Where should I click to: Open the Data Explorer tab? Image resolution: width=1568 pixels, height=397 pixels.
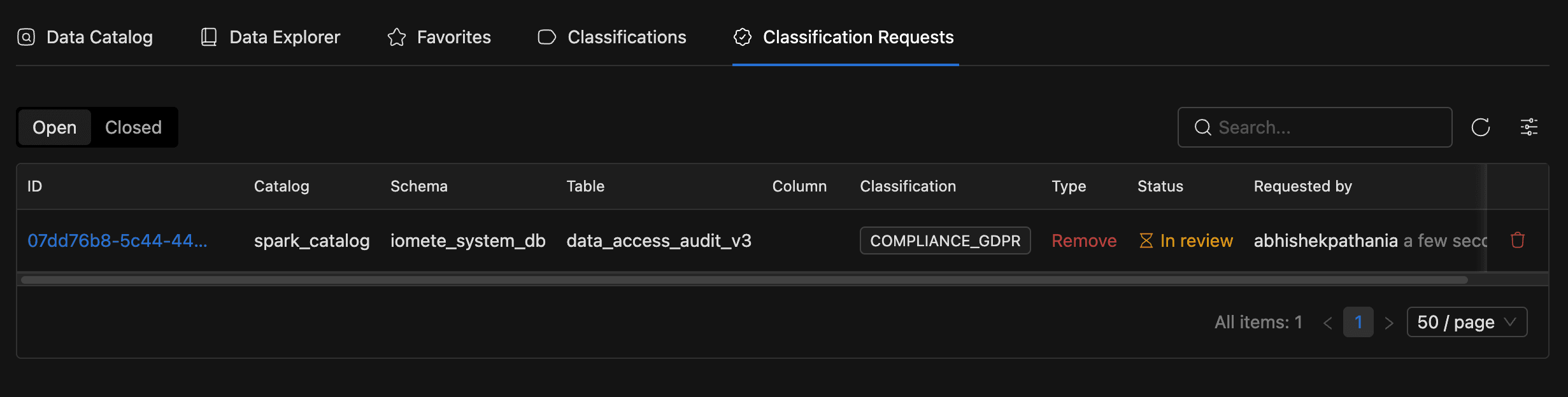[x=284, y=38]
